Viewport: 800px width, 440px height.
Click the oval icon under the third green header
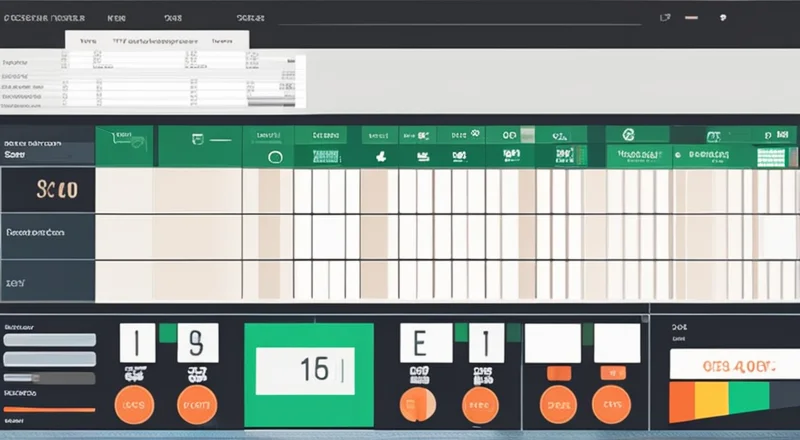pyautogui.click(x=276, y=157)
